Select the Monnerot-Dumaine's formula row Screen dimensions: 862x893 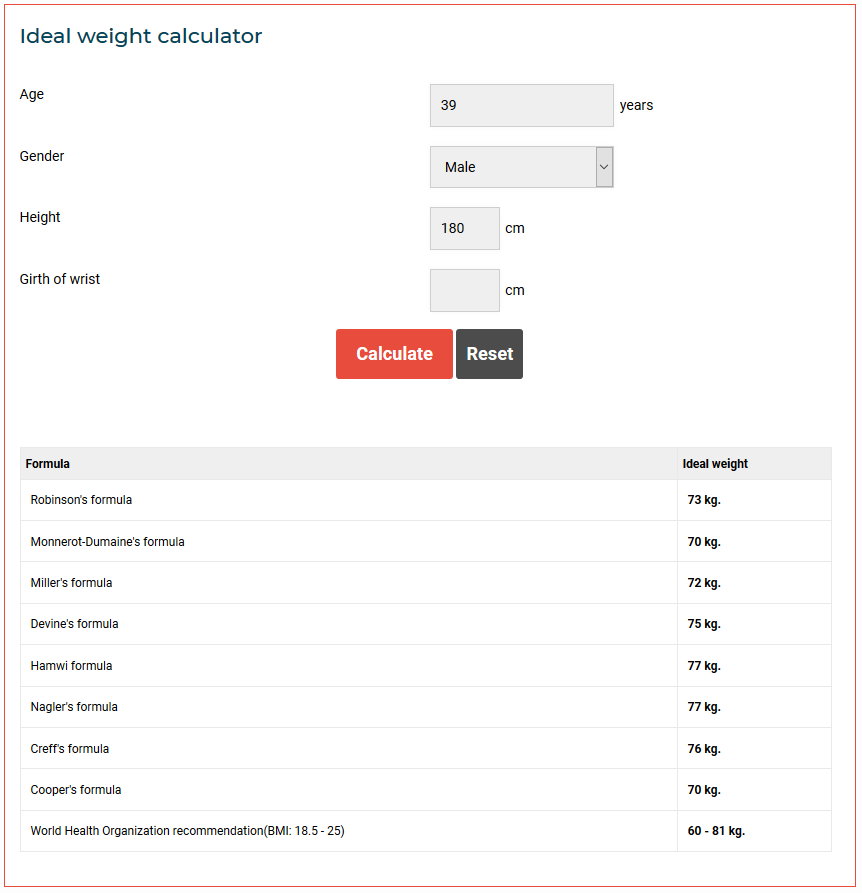(107, 542)
